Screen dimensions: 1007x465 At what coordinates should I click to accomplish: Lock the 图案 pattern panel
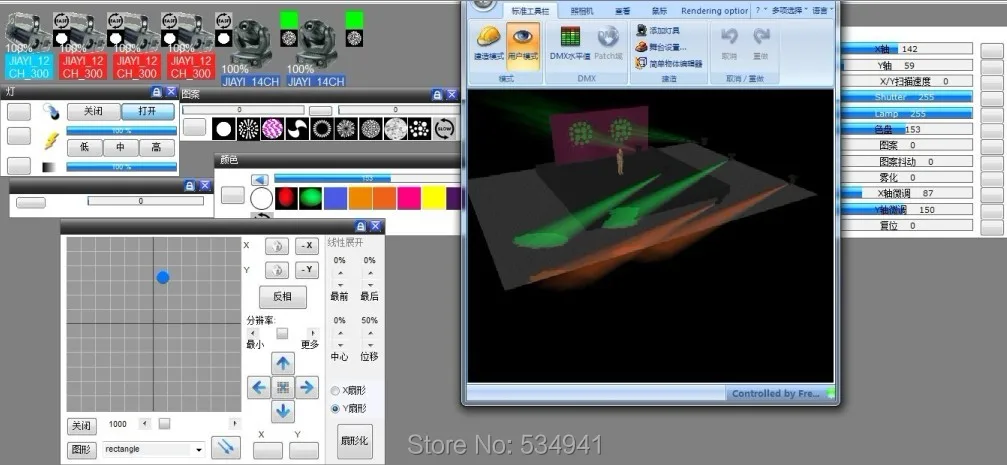click(x=437, y=94)
